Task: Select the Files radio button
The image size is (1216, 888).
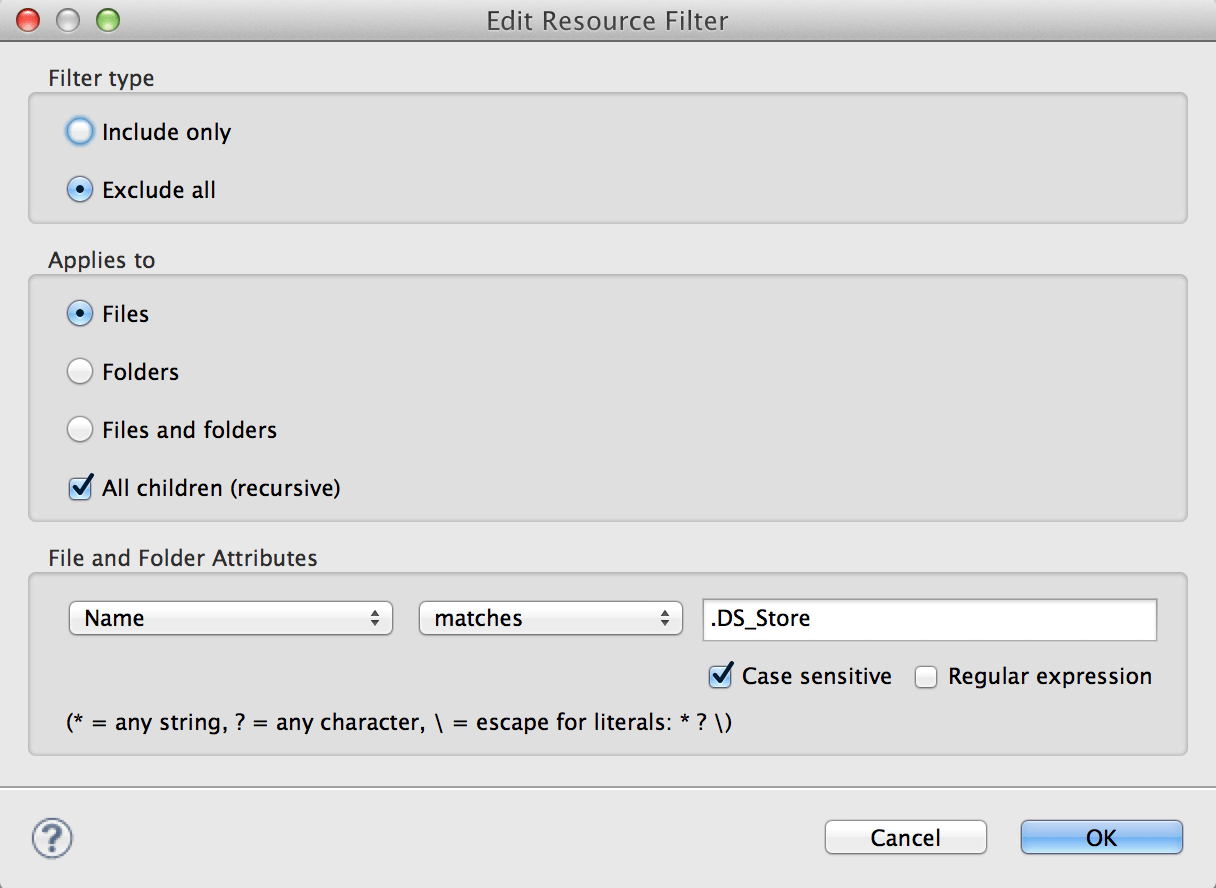Action: tap(79, 313)
